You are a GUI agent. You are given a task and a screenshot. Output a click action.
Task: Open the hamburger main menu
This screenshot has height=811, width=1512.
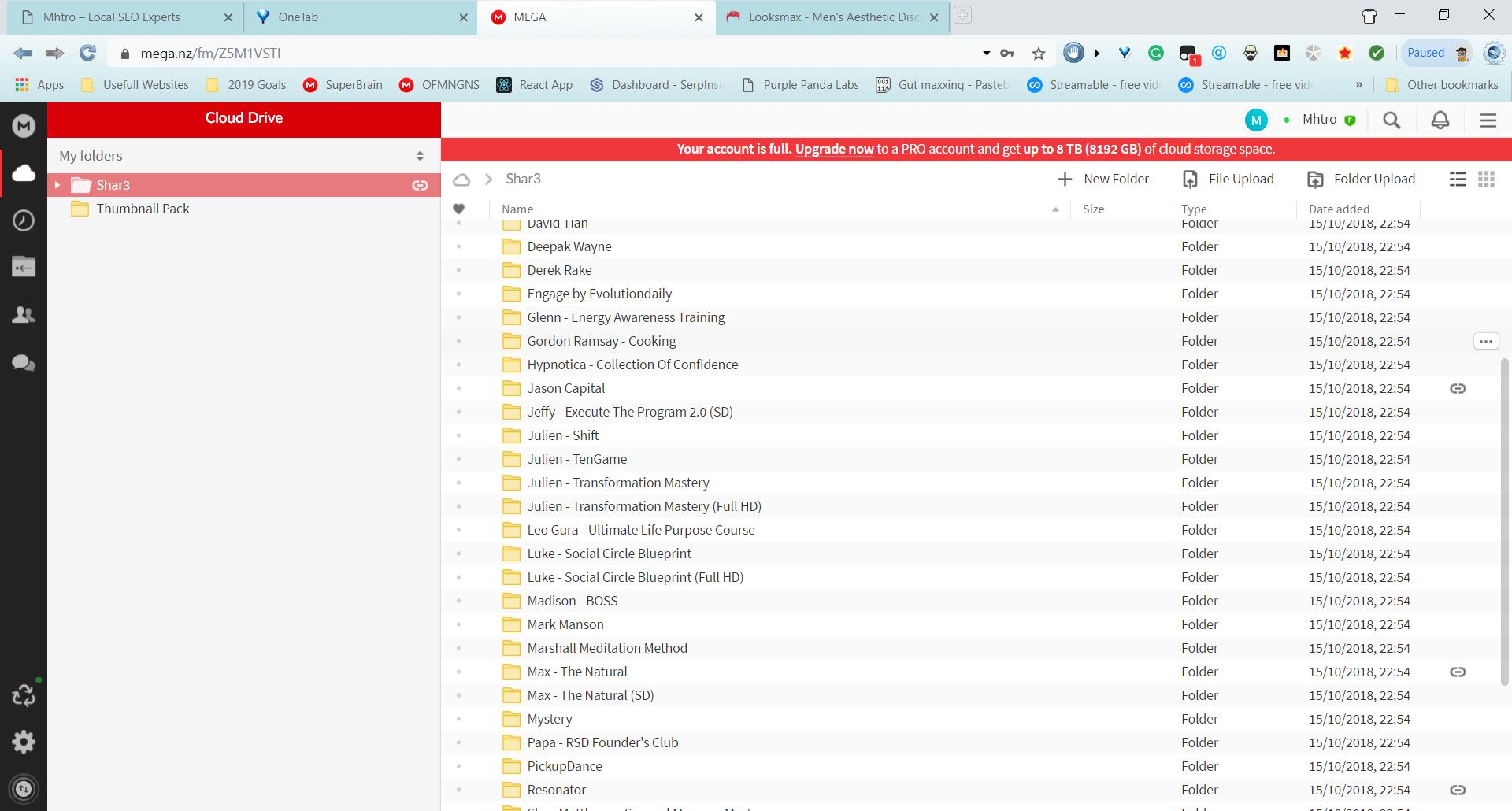(1488, 120)
